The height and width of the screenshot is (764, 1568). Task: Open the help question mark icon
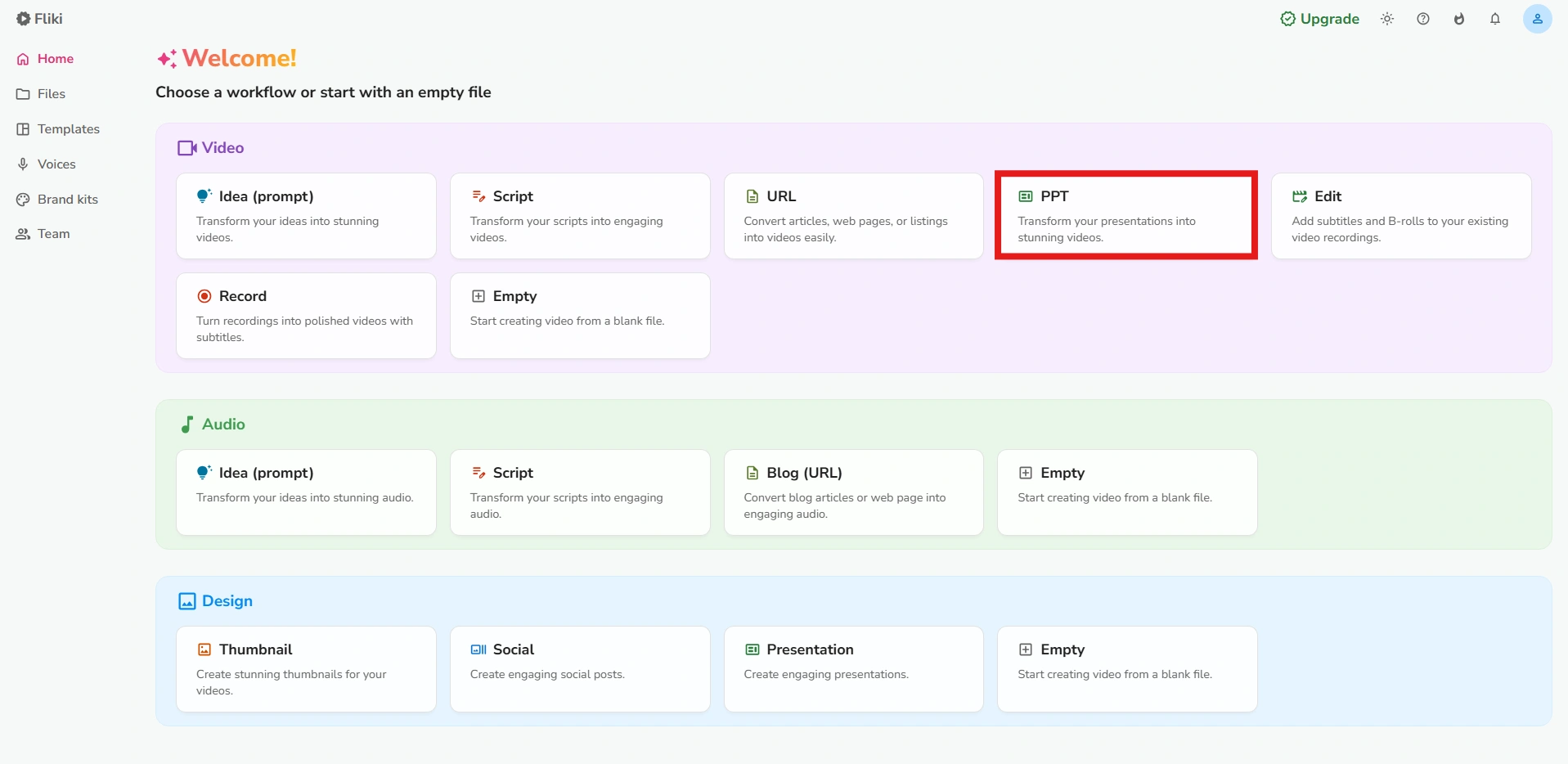pyautogui.click(x=1423, y=19)
